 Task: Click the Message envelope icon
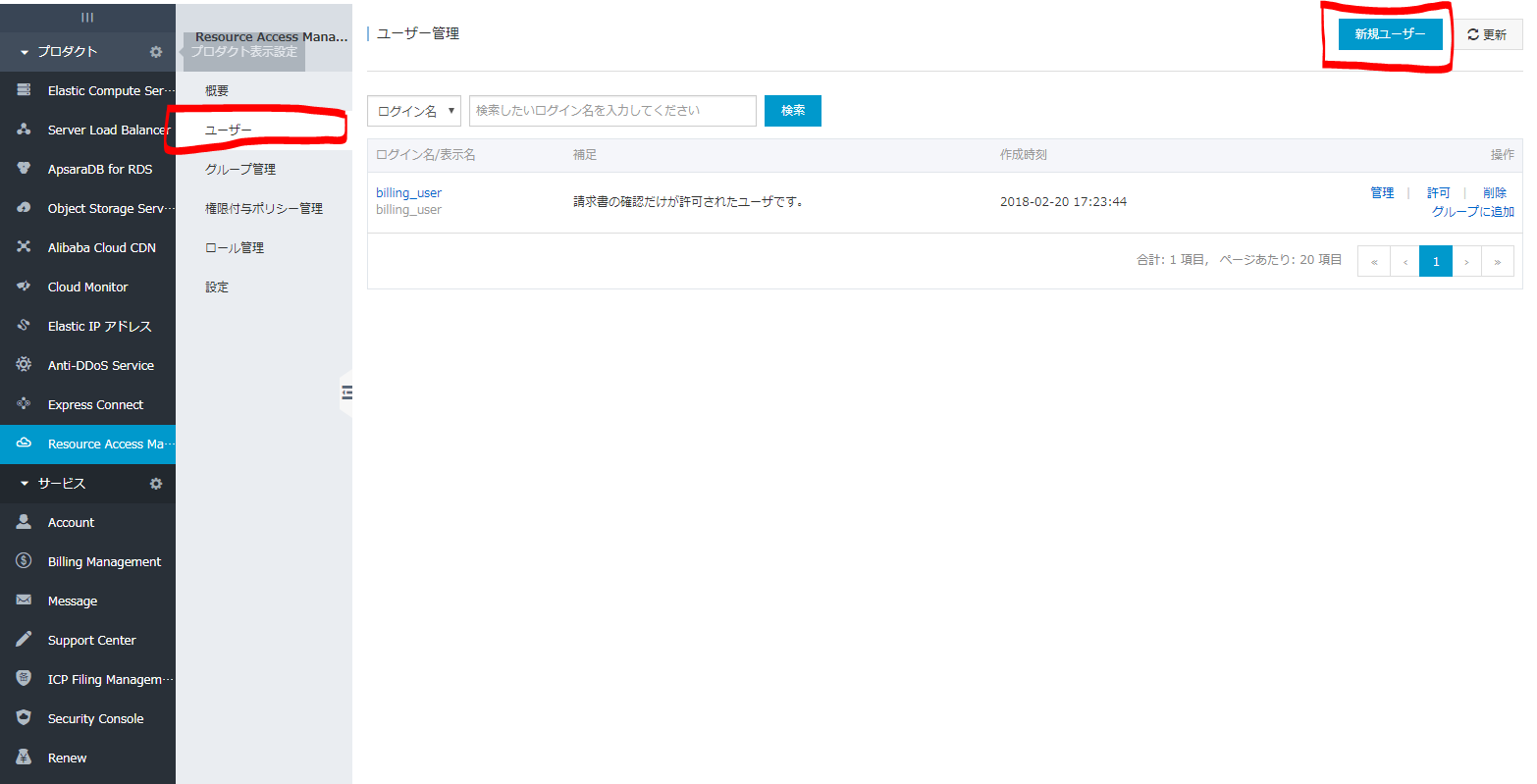tap(24, 601)
